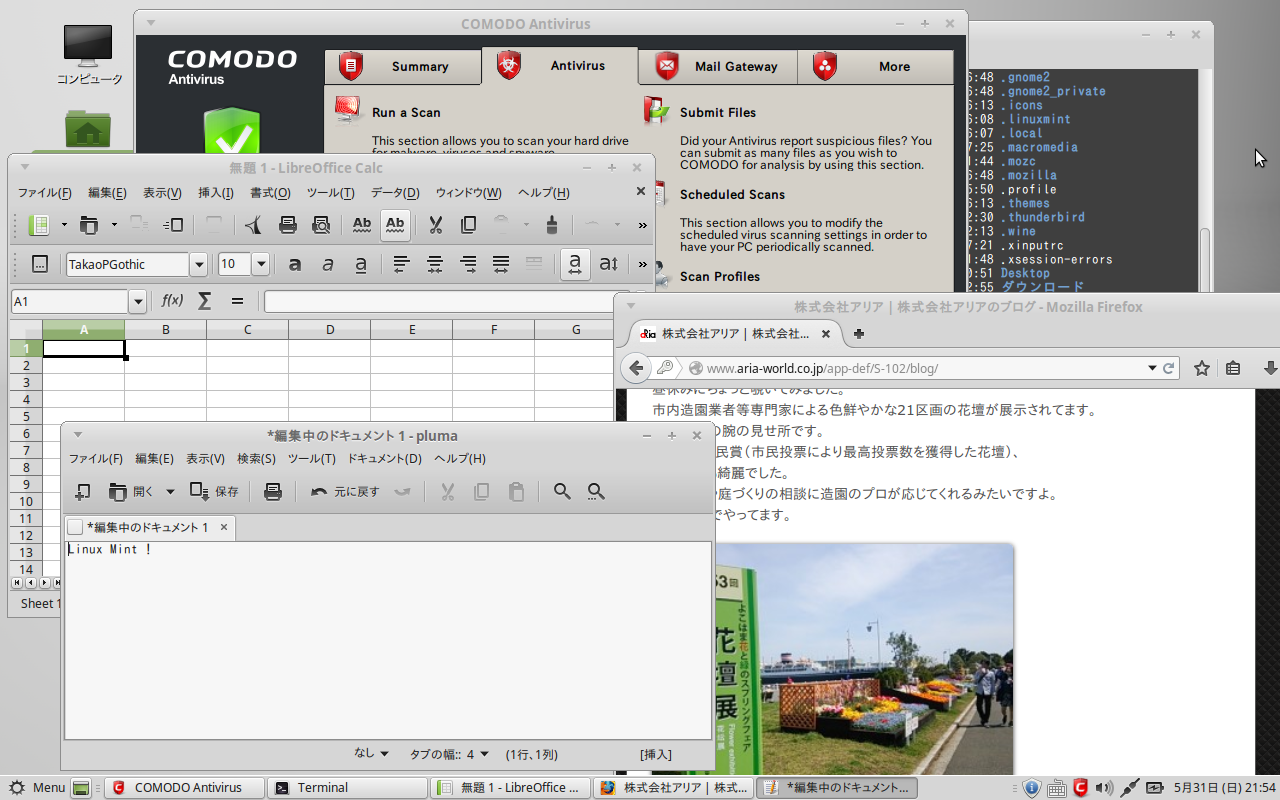Open the Mint Menu button
1280x800 pixels.
[37, 788]
